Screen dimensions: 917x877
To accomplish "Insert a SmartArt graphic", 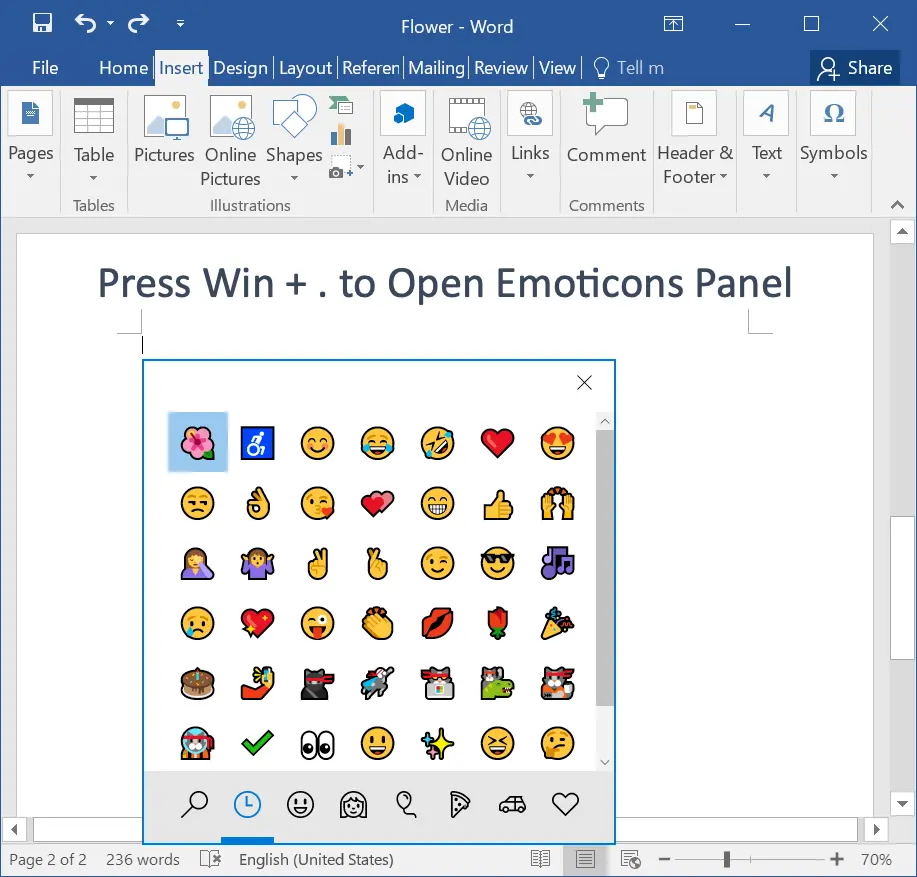I will tap(341, 106).
